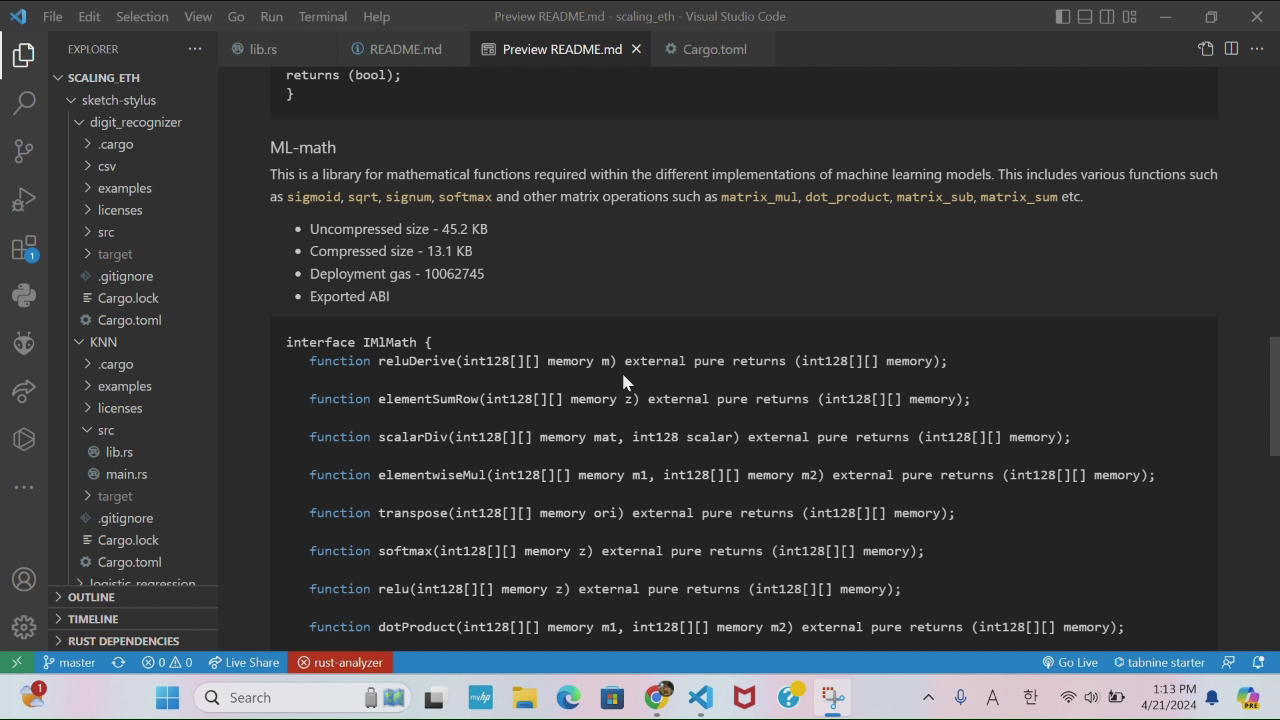Open the Extensions view with badge
This screenshot has width=1280, height=720.
(x=24, y=247)
